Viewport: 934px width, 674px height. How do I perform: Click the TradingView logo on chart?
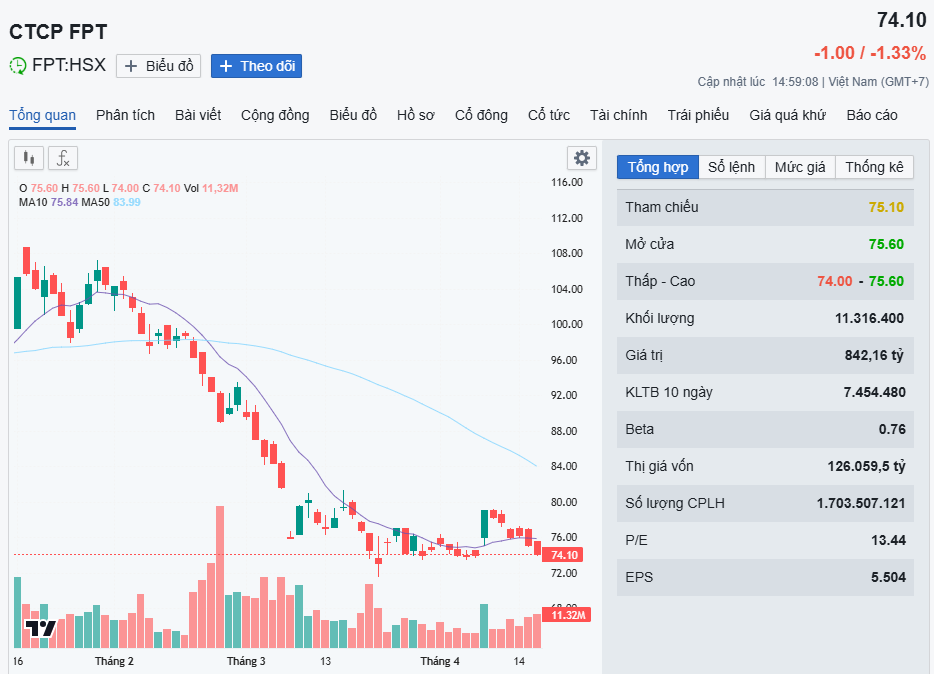pos(40,629)
